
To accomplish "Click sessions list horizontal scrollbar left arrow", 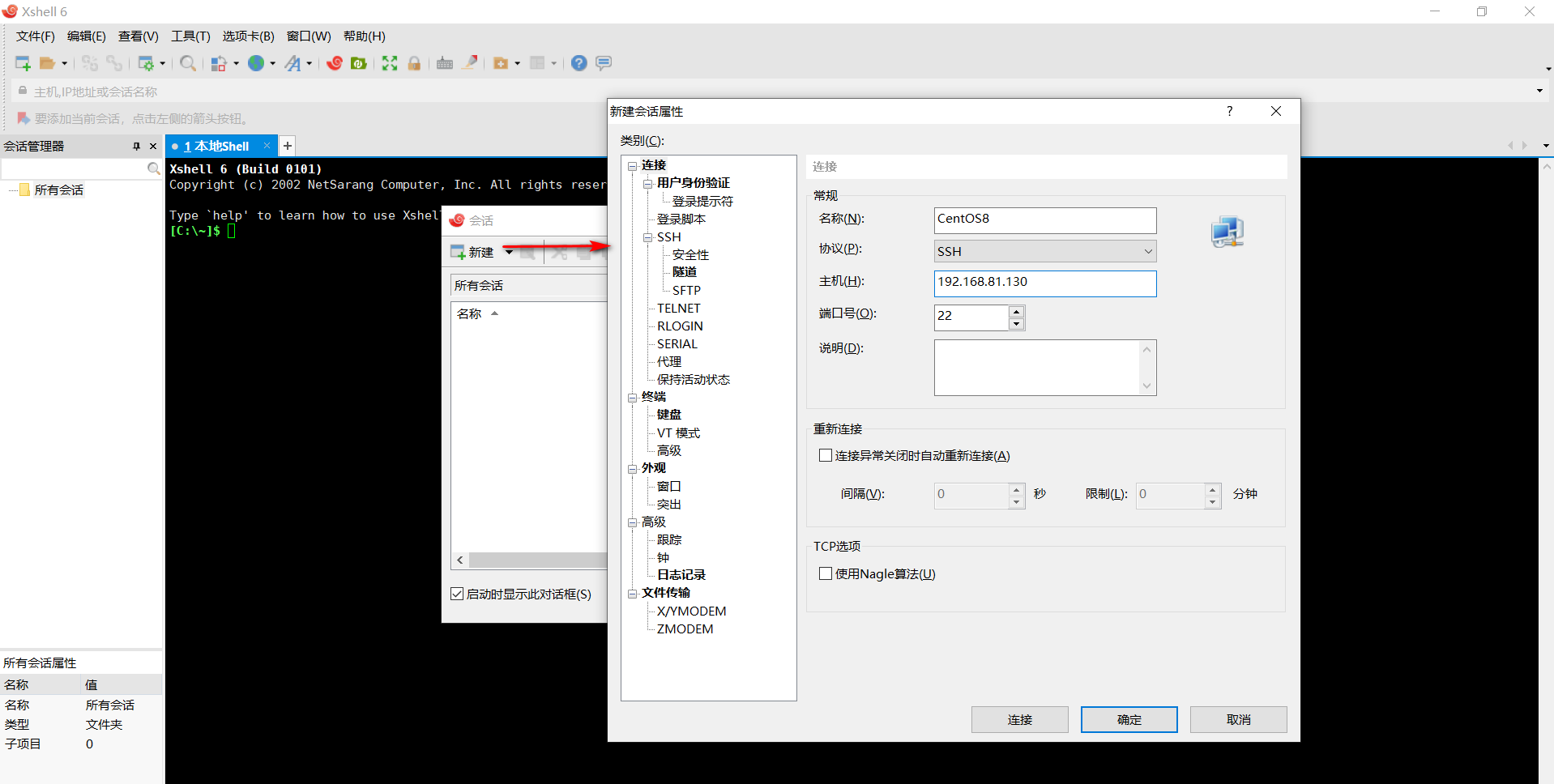I will [x=460, y=560].
